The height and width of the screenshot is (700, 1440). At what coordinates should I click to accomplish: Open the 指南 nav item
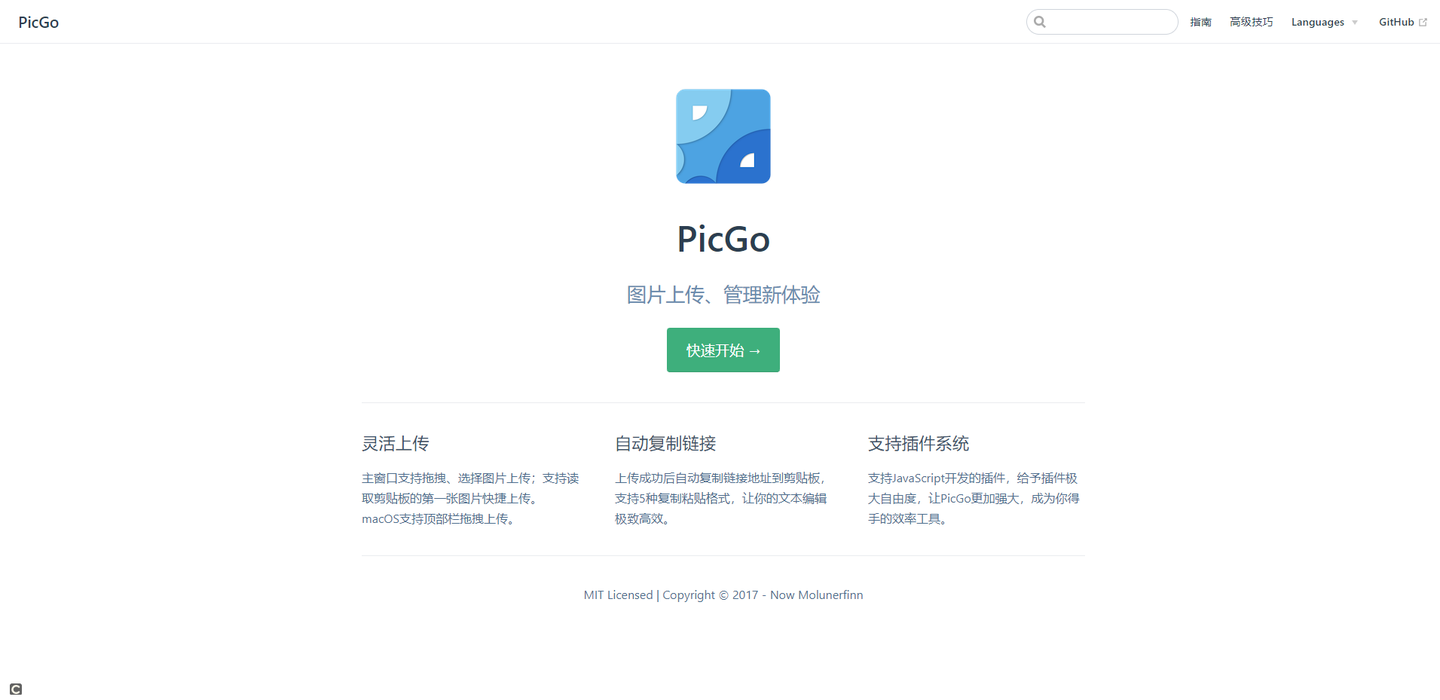1200,22
